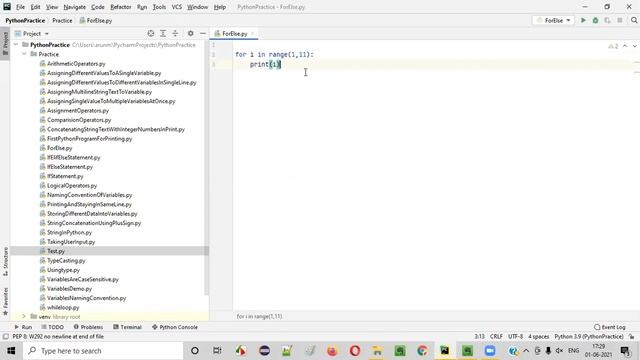640x360 pixels.
Task: Collapse all in Project panel
Action: pos(175,33)
